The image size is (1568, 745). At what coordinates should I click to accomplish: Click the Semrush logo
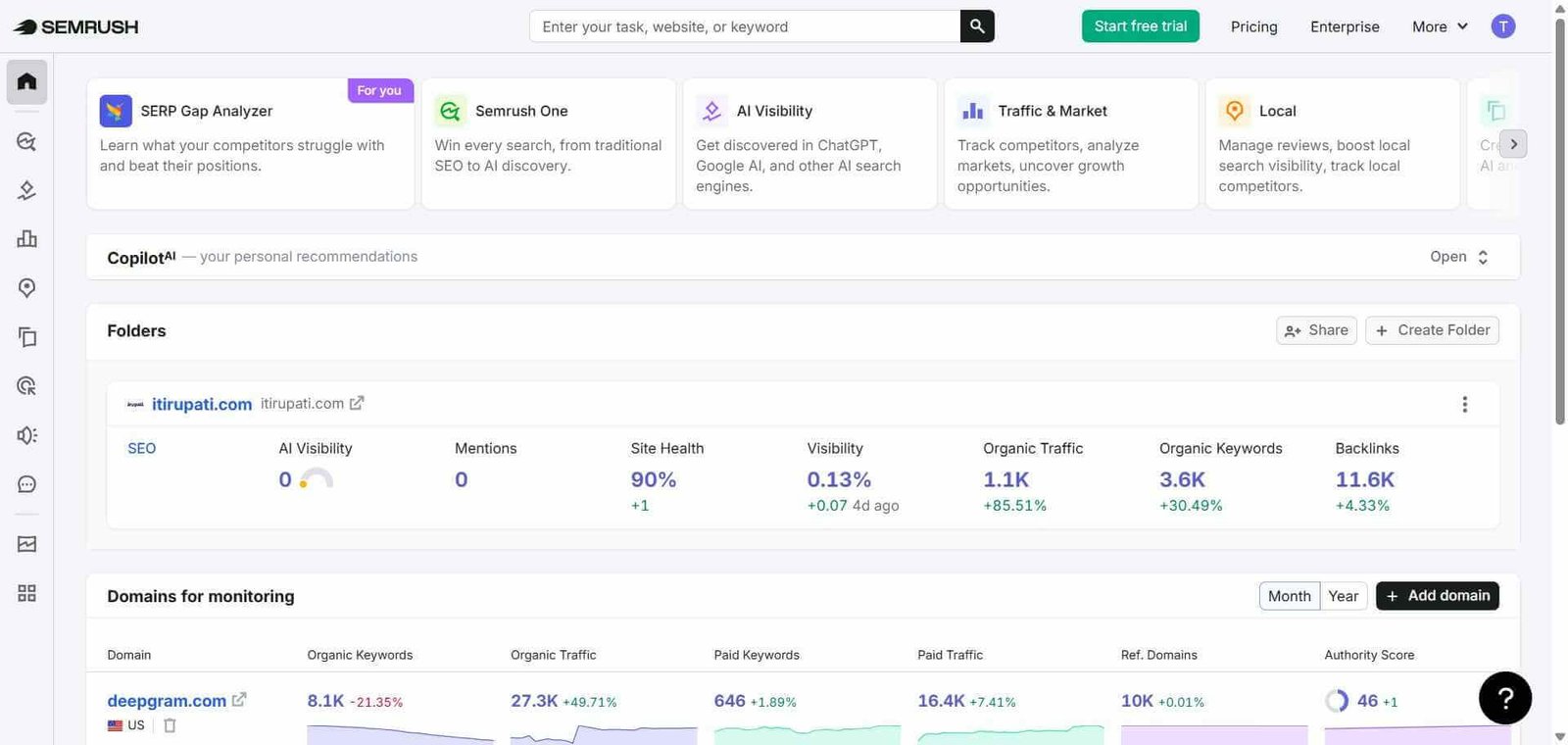point(75,26)
